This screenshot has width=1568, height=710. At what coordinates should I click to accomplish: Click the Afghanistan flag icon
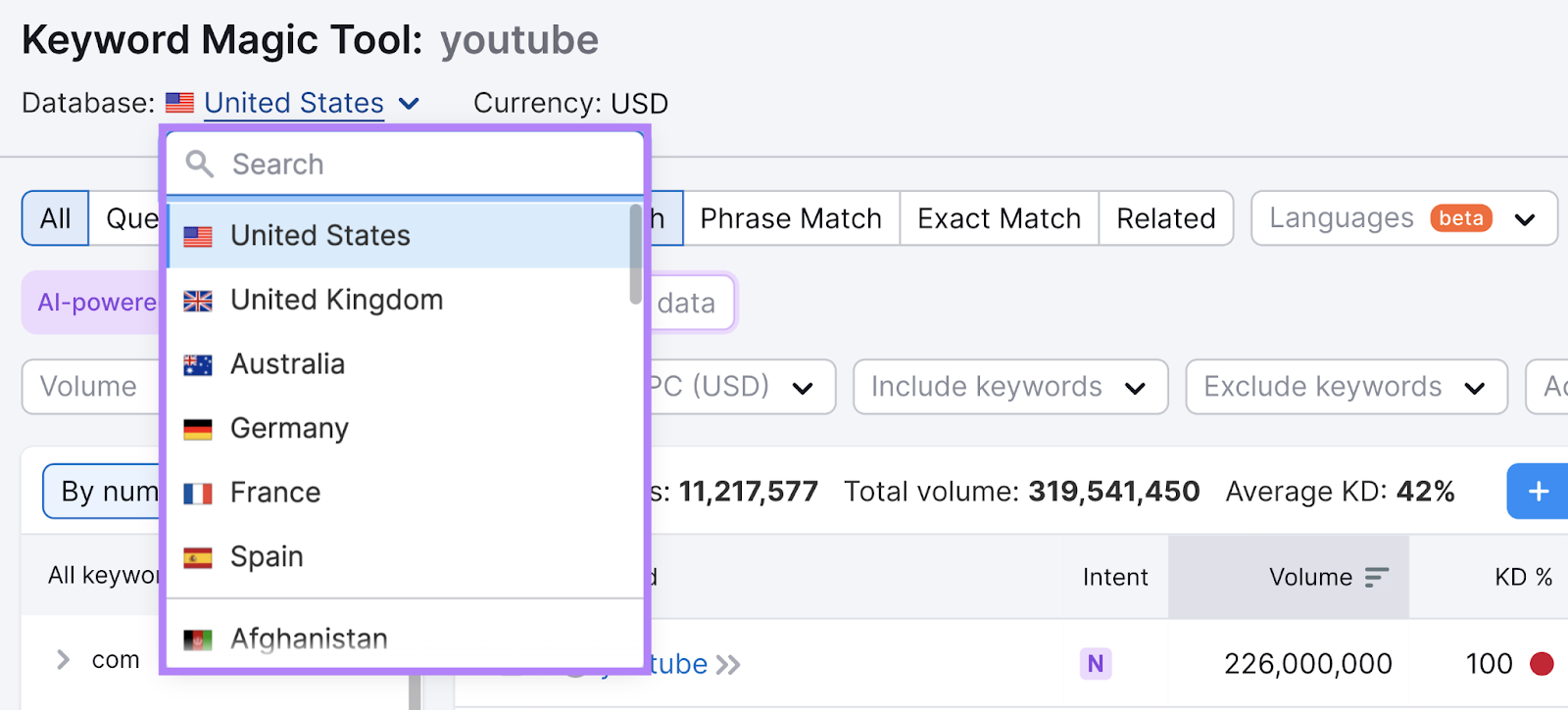[x=198, y=639]
